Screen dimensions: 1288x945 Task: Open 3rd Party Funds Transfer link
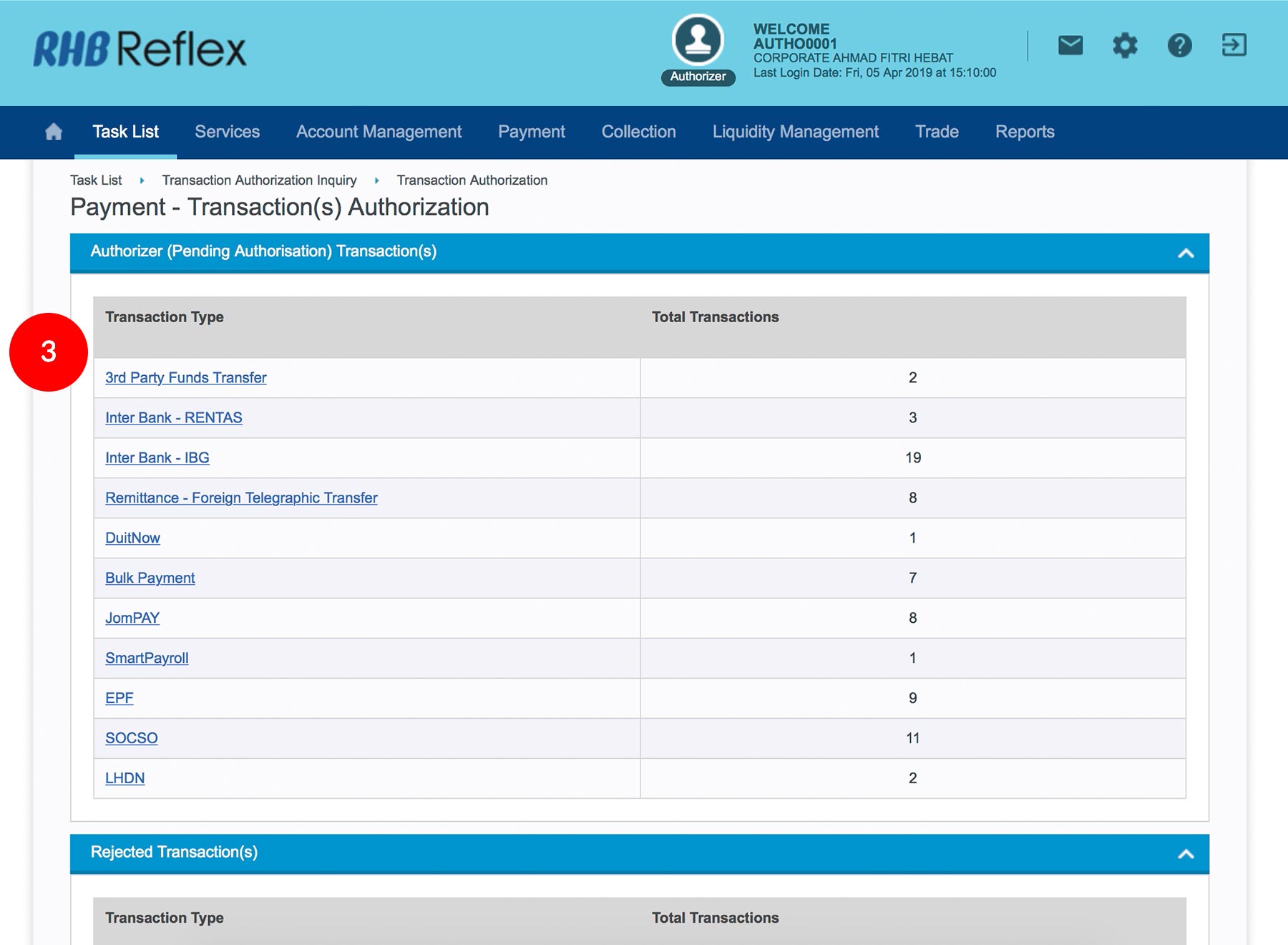tap(185, 377)
